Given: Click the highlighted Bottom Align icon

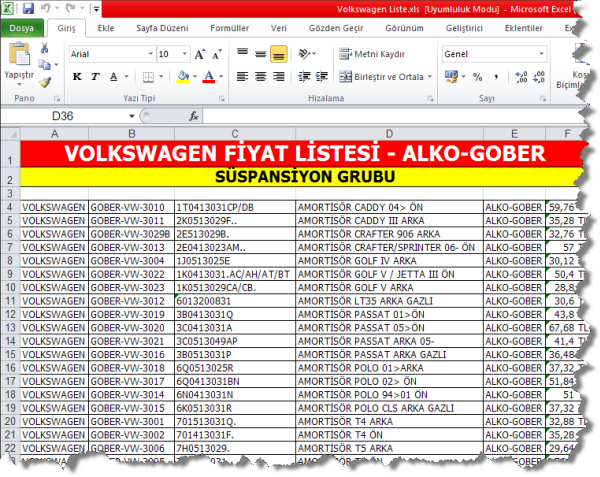Looking at the screenshot, I should pos(279,54).
